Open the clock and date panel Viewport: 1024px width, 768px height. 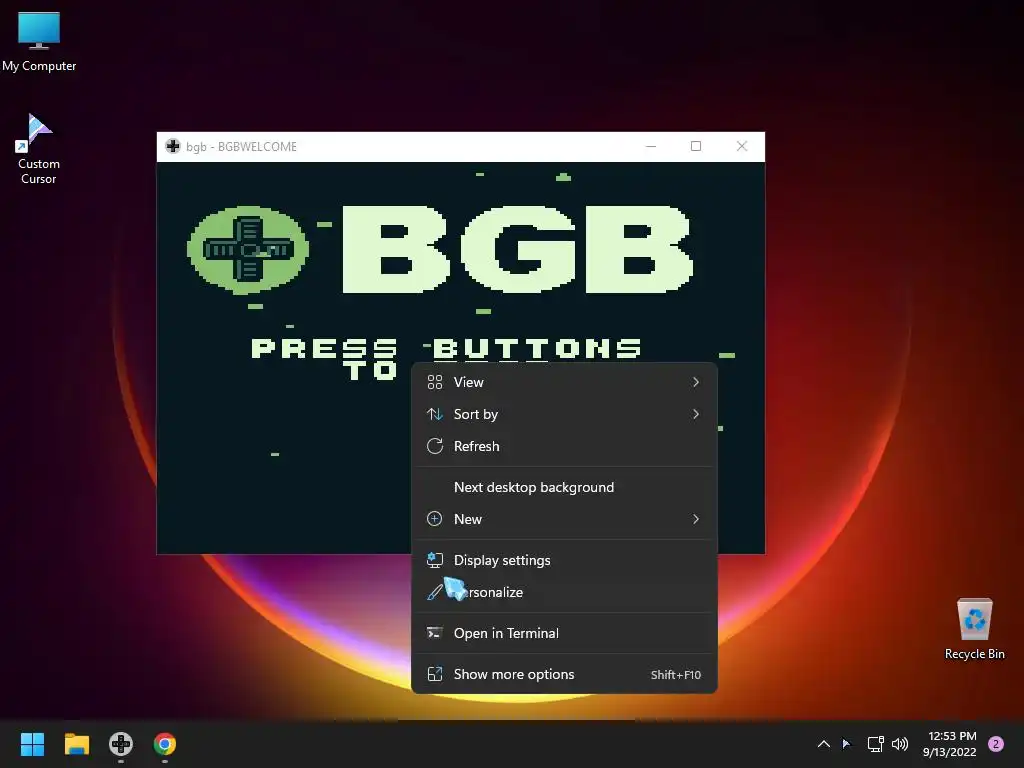(x=950, y=744)
